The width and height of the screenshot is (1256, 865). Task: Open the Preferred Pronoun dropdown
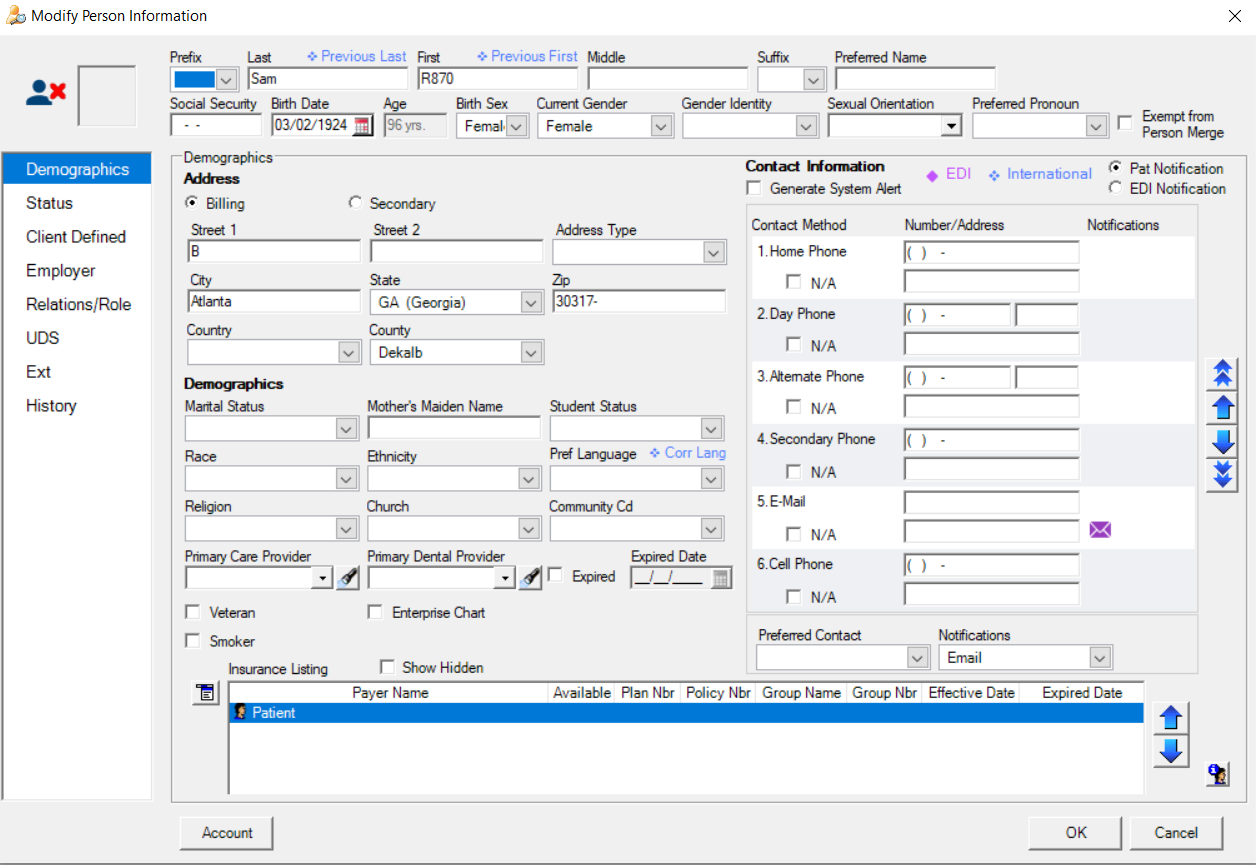tap(1096, 126)
